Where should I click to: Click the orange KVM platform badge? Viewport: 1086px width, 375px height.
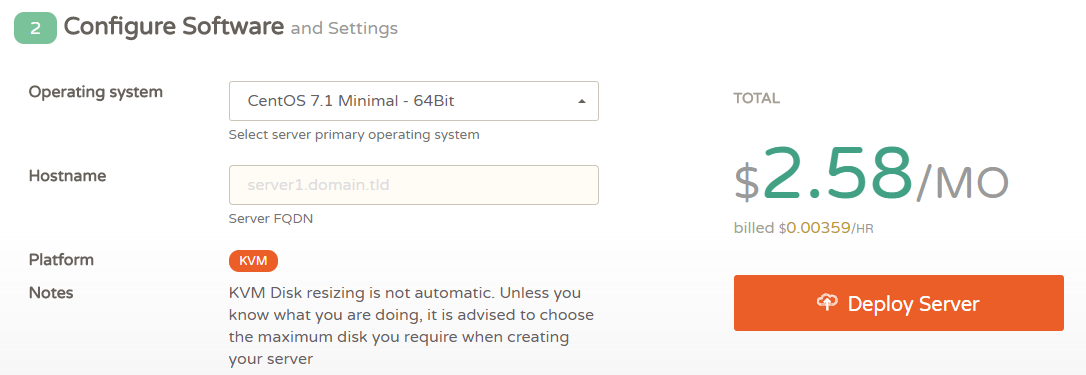tap(253, 261)
